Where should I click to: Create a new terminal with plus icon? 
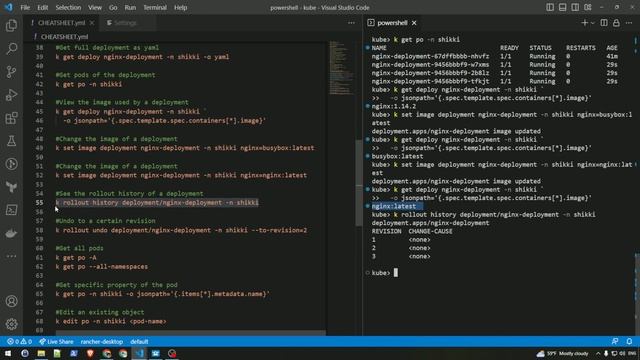tap(584, 23)
